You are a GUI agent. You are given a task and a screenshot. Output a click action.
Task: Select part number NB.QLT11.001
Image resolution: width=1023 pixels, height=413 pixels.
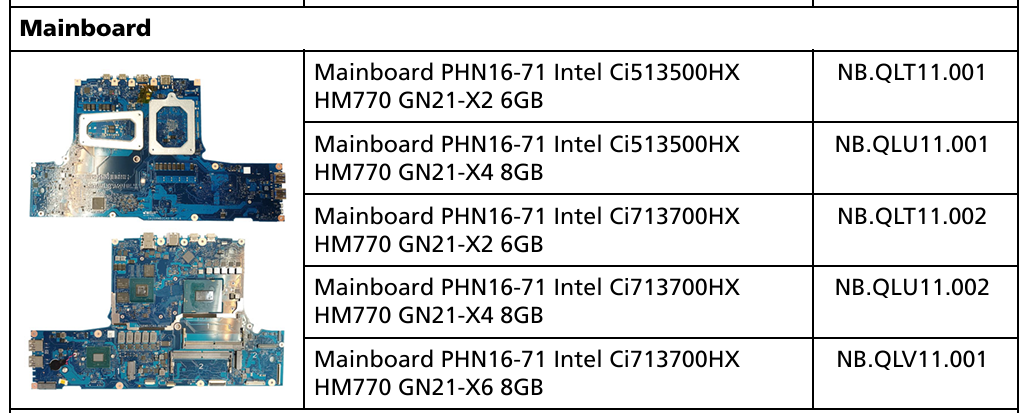click(x=911, y=72)
